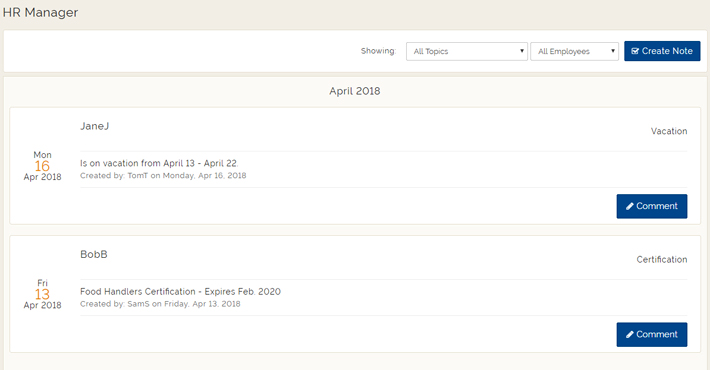
Task: Click the 'Showing:' label
Action: pos(378,51)
